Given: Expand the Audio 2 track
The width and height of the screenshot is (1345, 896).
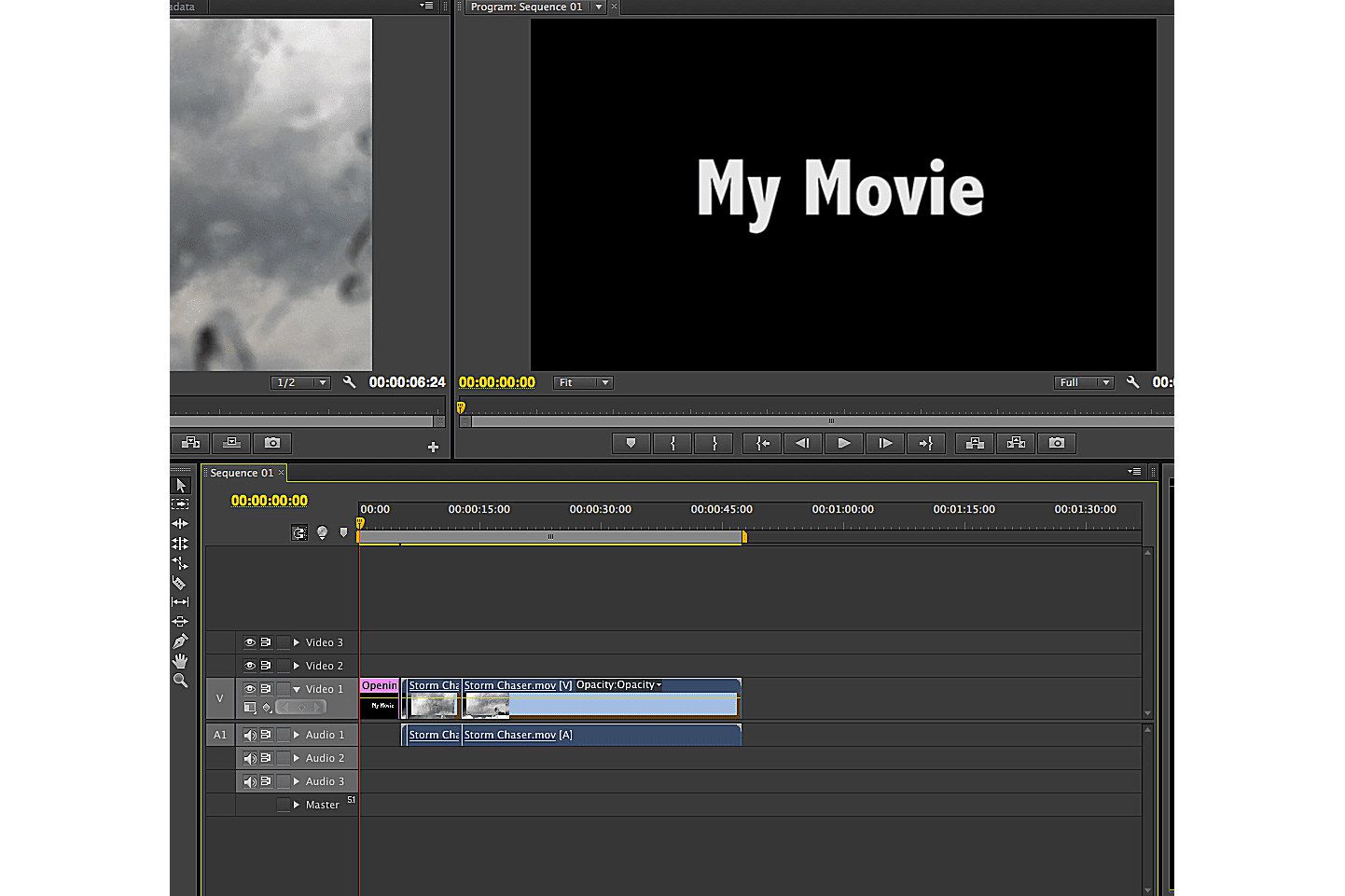Looking at the screenshot, I should (x=297, y=758).
